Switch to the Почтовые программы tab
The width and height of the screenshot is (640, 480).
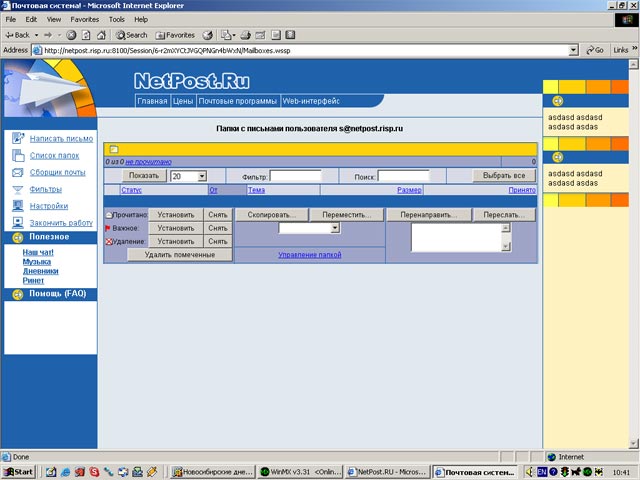(x=238, y=101)
